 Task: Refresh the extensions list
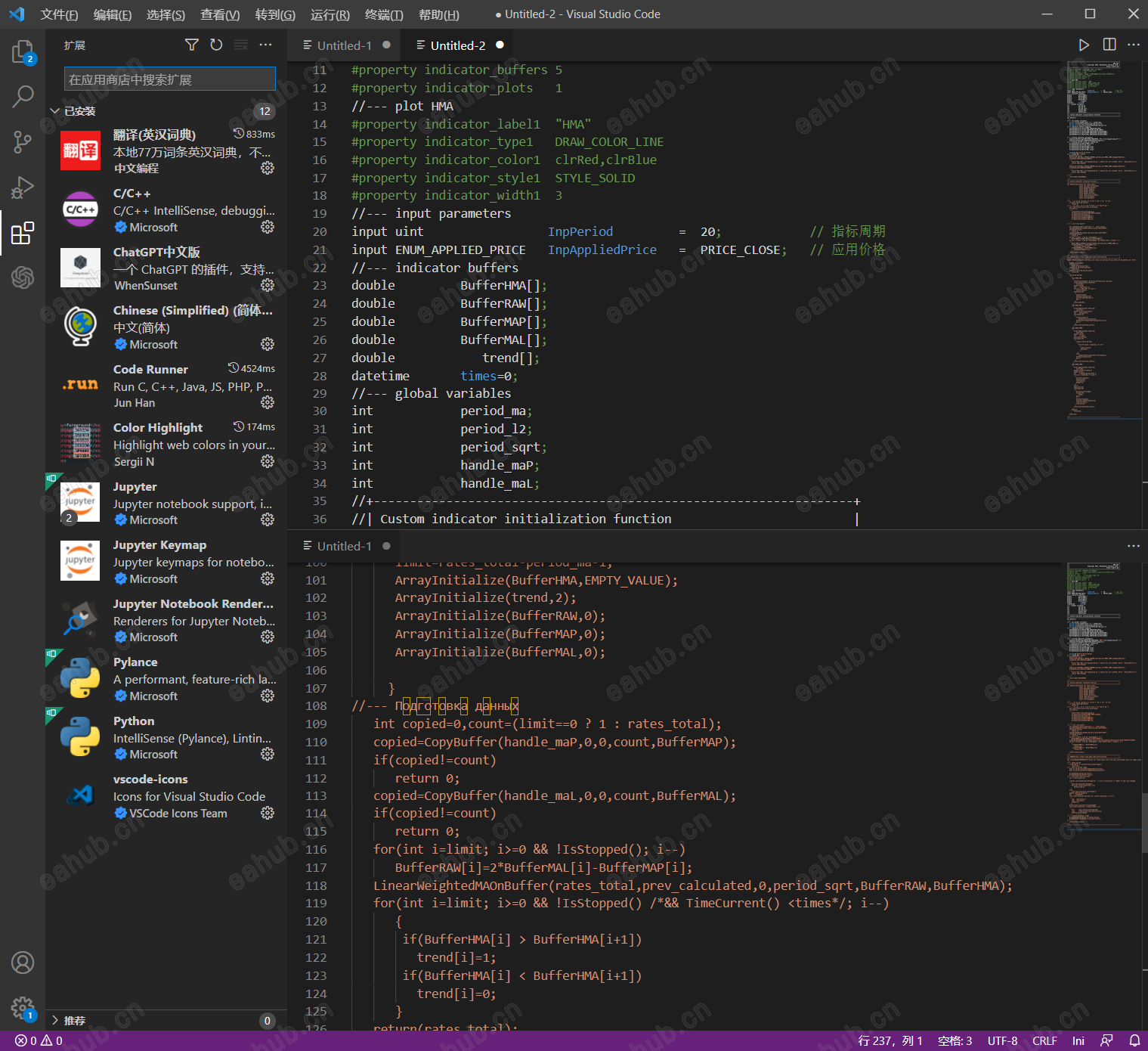click(x=216, y=45)
